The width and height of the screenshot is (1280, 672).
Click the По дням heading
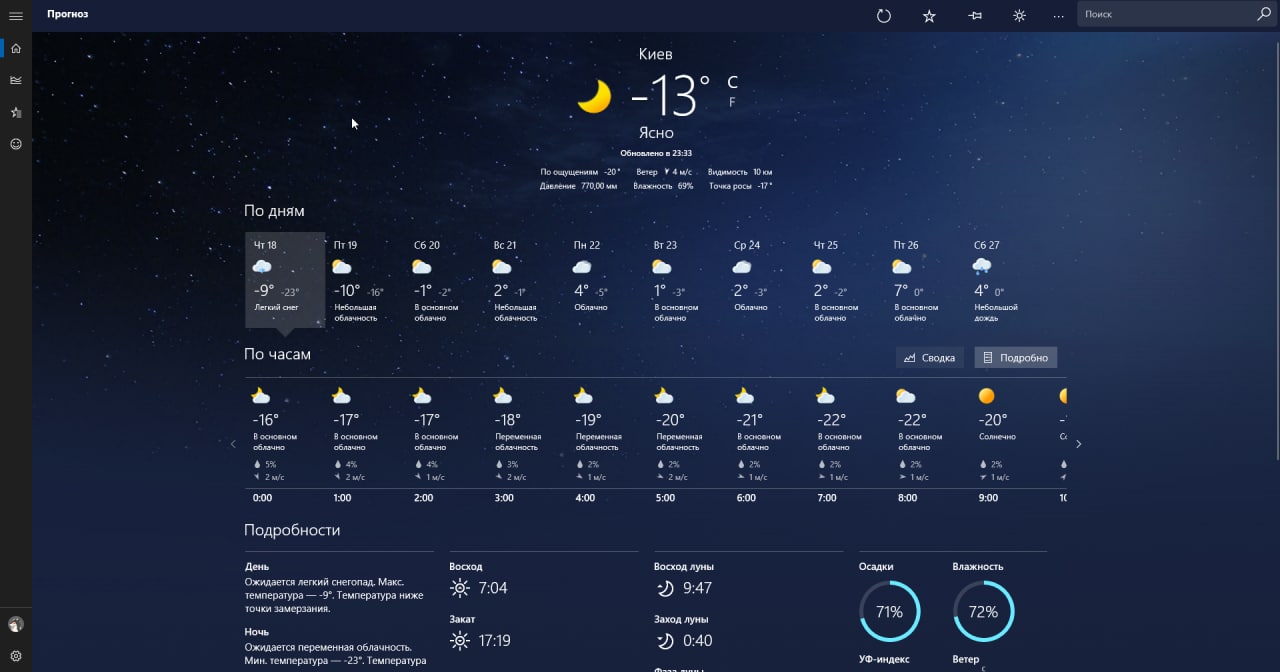pos(274,211)
